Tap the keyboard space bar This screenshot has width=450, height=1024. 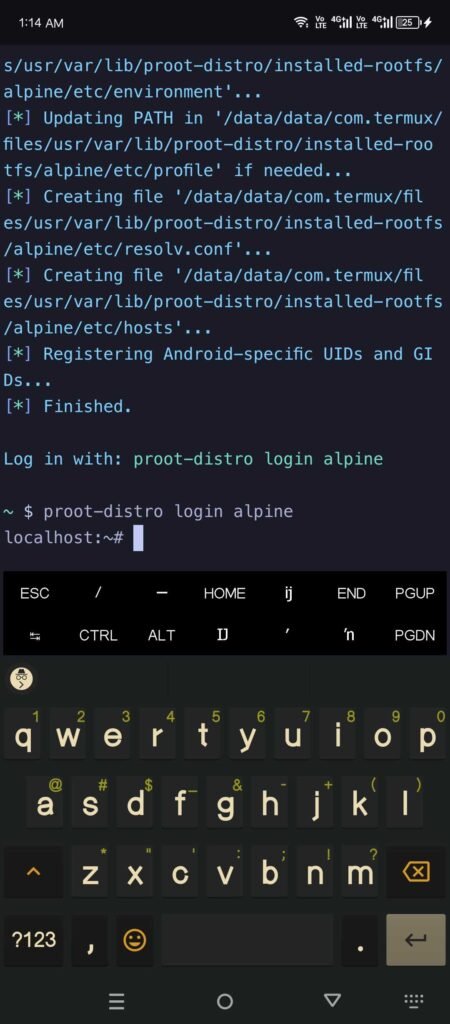[247, 940]
